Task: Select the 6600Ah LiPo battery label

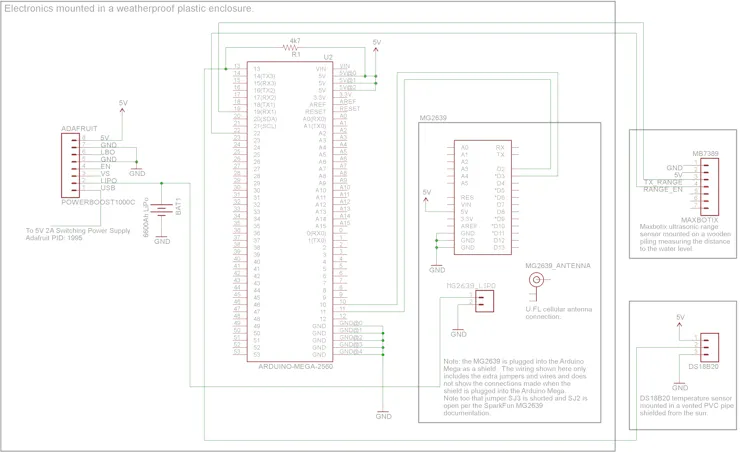Action: point(146,218)
